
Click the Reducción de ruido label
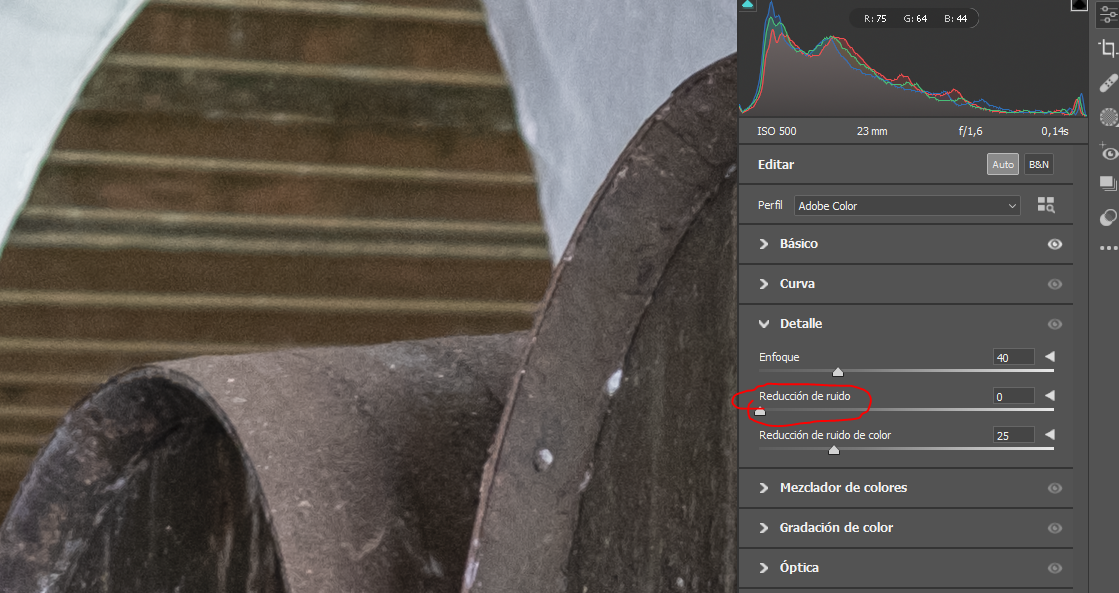(804, 396)
